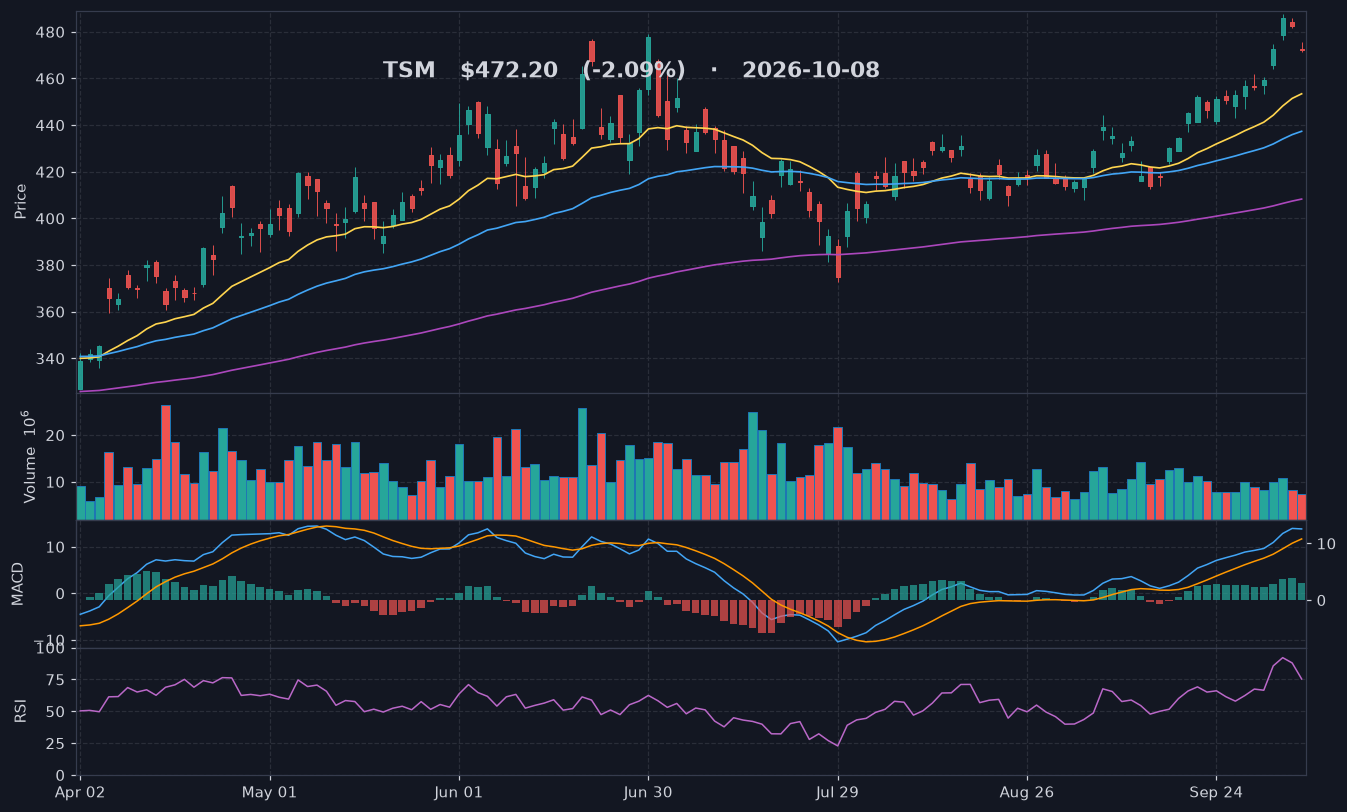Click the 440 price axis tick
The width and height of the screenshot is (1347, 812).
[50, 126]
